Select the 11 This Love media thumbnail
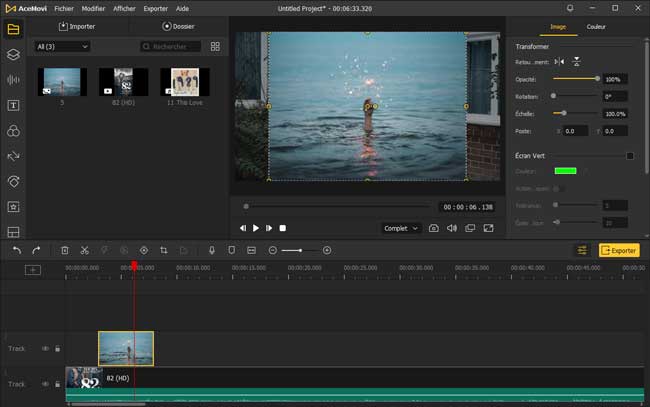 (183, 82)
